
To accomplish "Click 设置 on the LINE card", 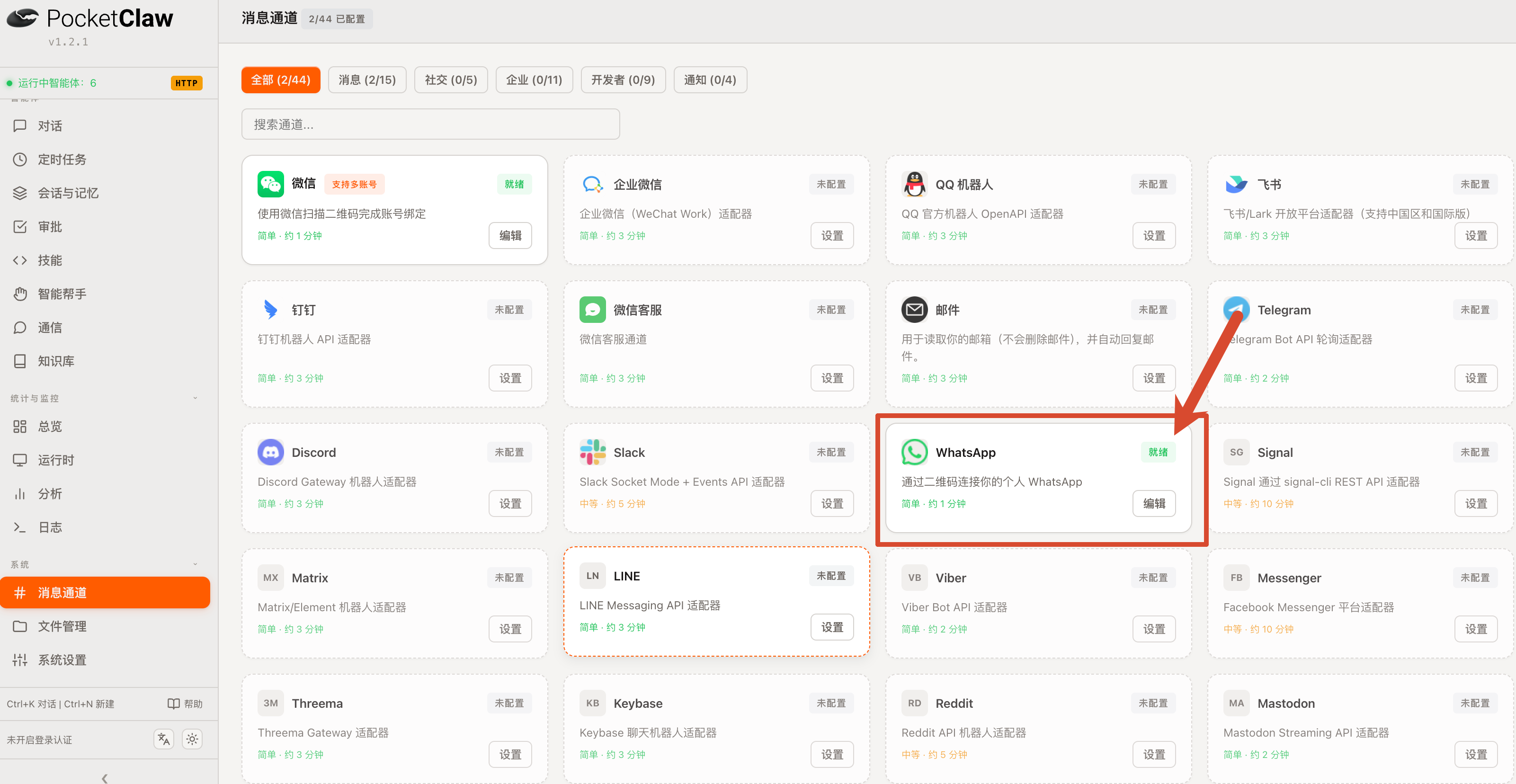I will 832,627.
